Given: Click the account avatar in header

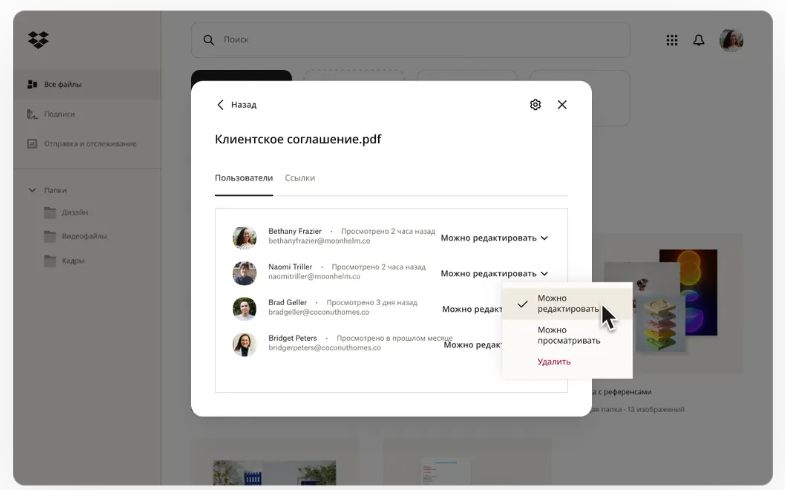Looking at the screenshot, I should point(731,40).
